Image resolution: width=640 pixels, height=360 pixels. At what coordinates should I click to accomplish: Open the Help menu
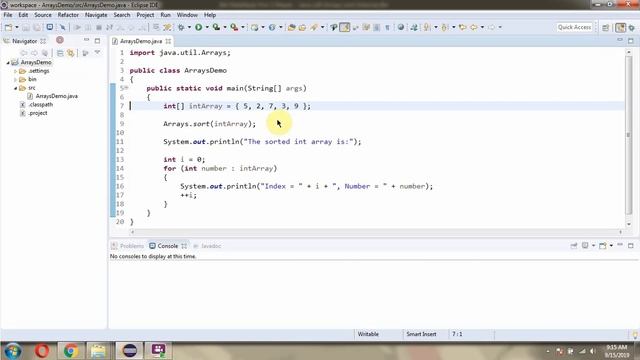[x=210, y=15]
